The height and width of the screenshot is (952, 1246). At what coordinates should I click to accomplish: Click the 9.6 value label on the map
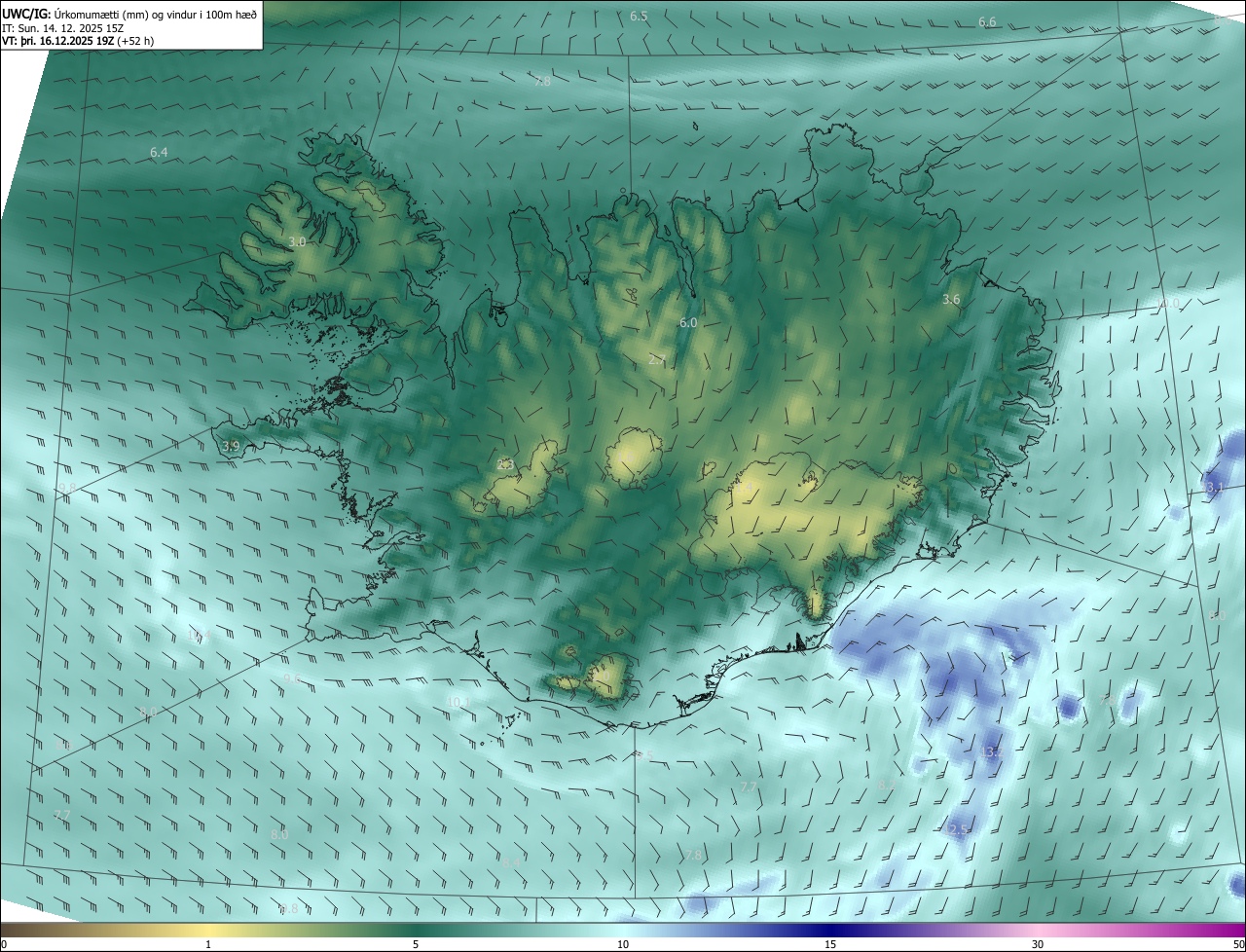292,678
